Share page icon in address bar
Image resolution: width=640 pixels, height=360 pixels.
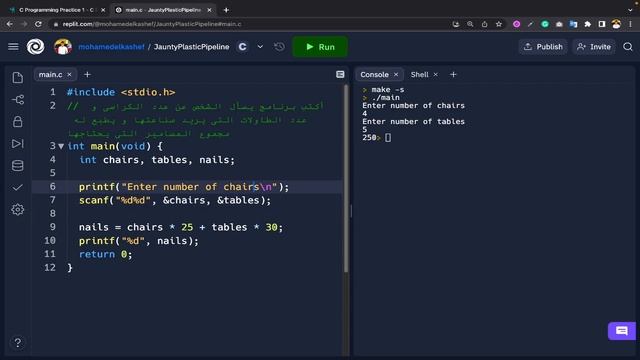(484, 24)
